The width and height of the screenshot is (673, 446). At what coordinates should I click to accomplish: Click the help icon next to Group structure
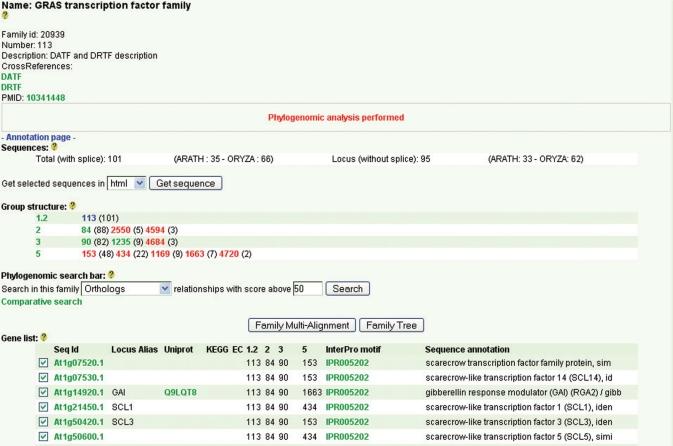click(x=71, y=206)
